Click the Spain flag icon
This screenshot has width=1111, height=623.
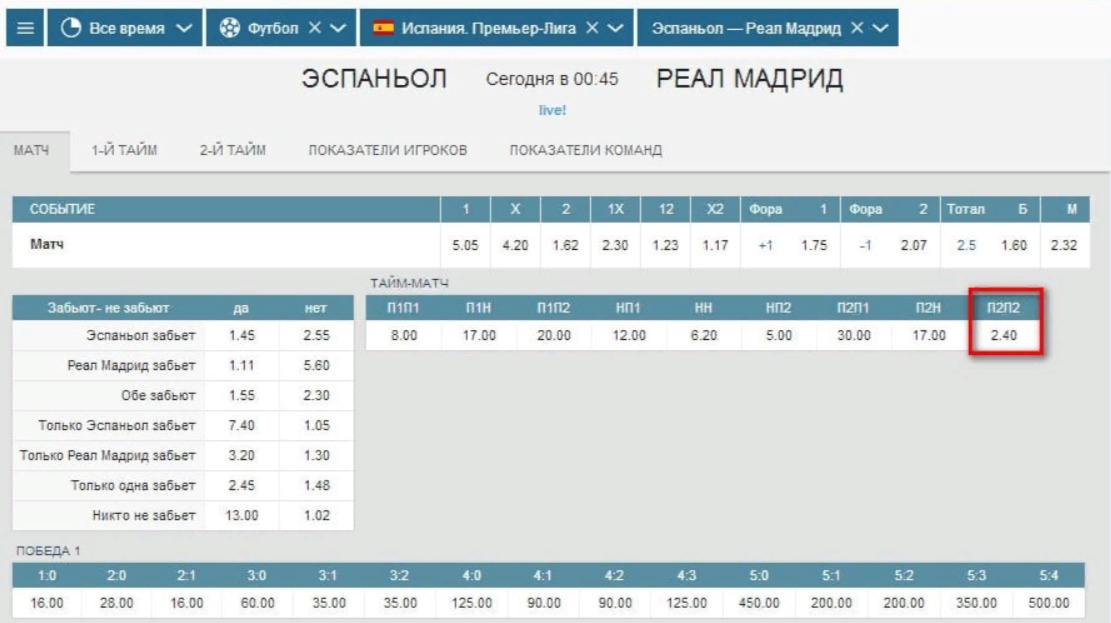(x=383, y=28)
